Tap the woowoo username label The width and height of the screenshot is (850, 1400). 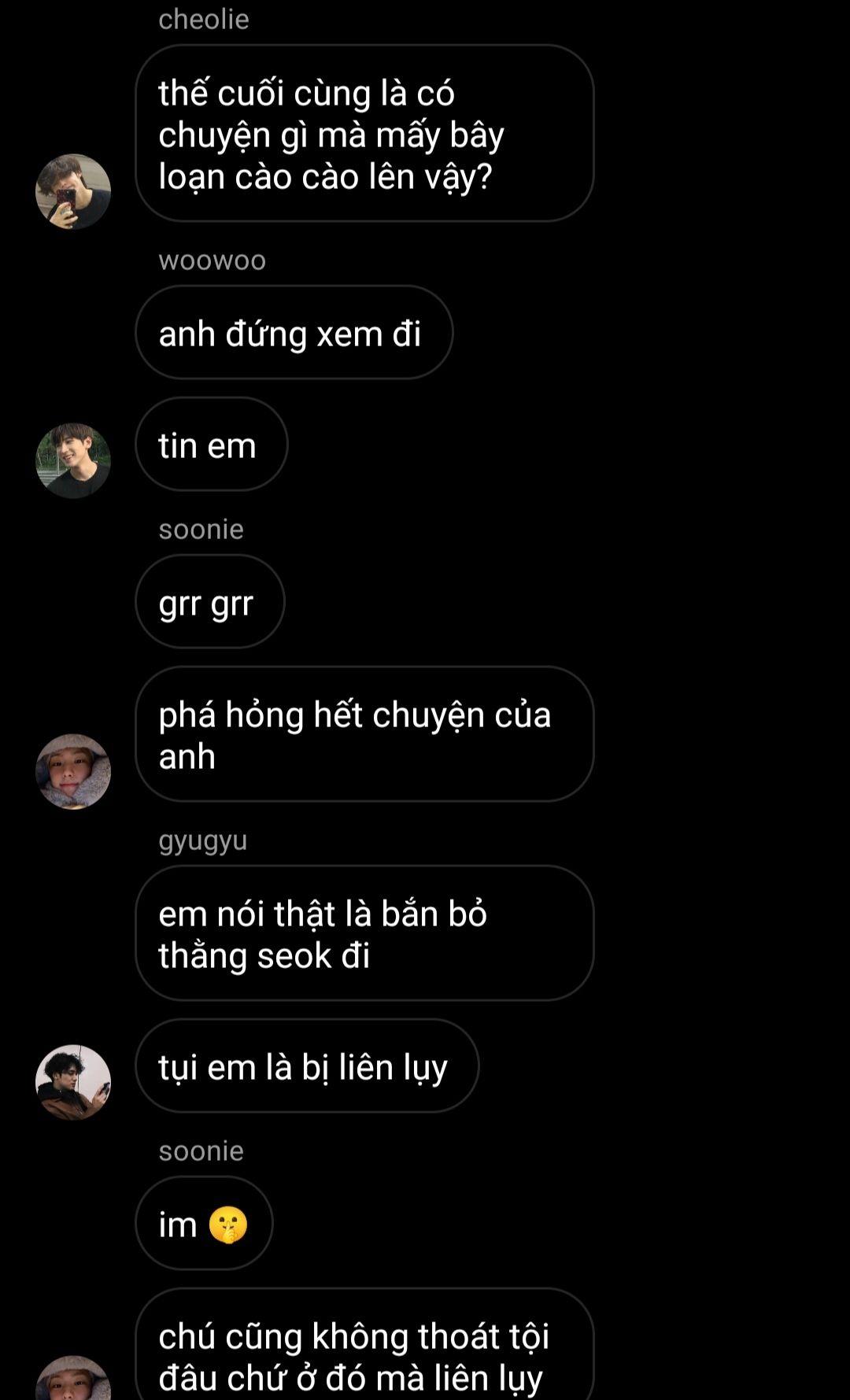(x=213, y=260)
